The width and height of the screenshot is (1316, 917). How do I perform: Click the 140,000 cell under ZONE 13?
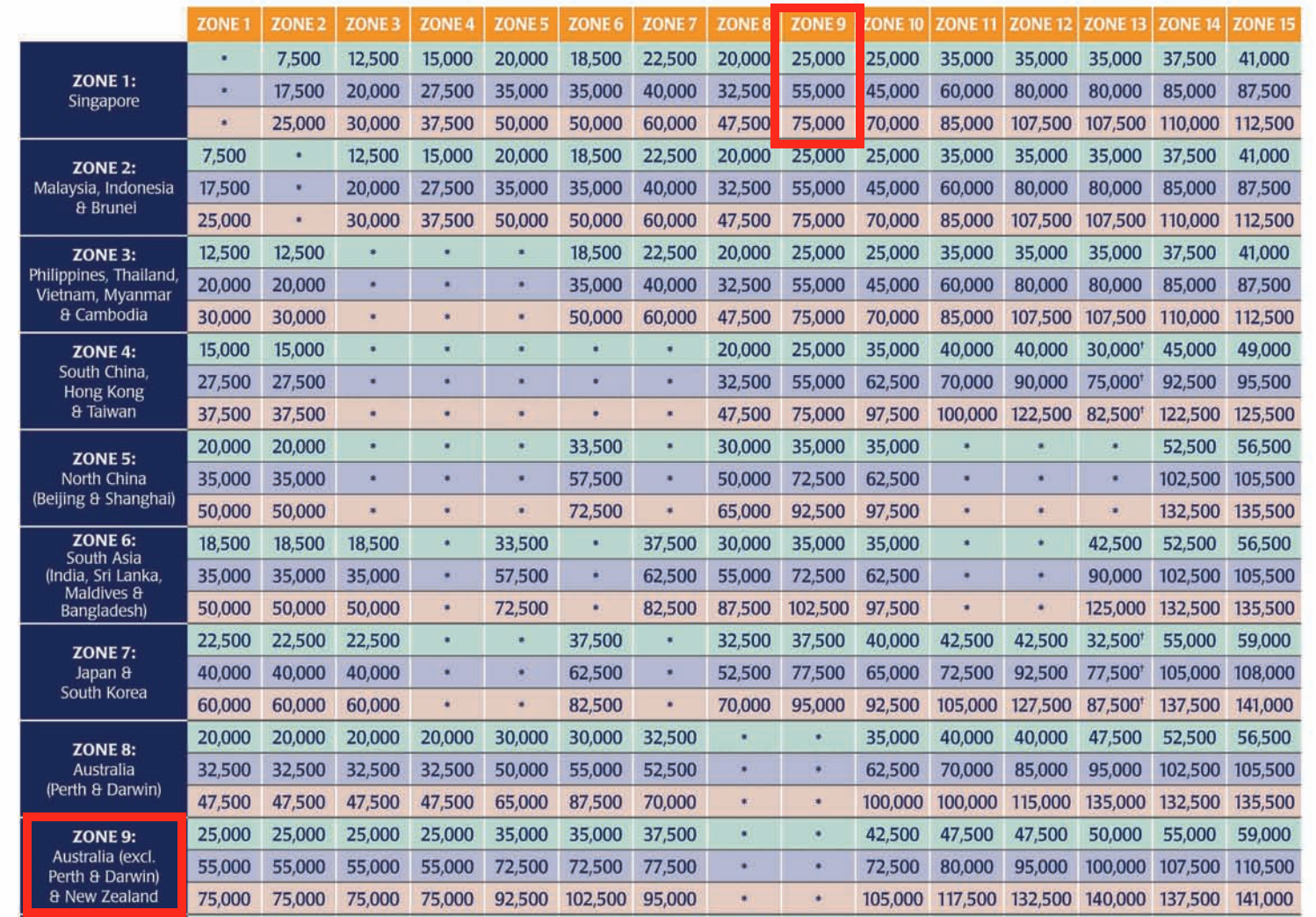point(1115,899)
